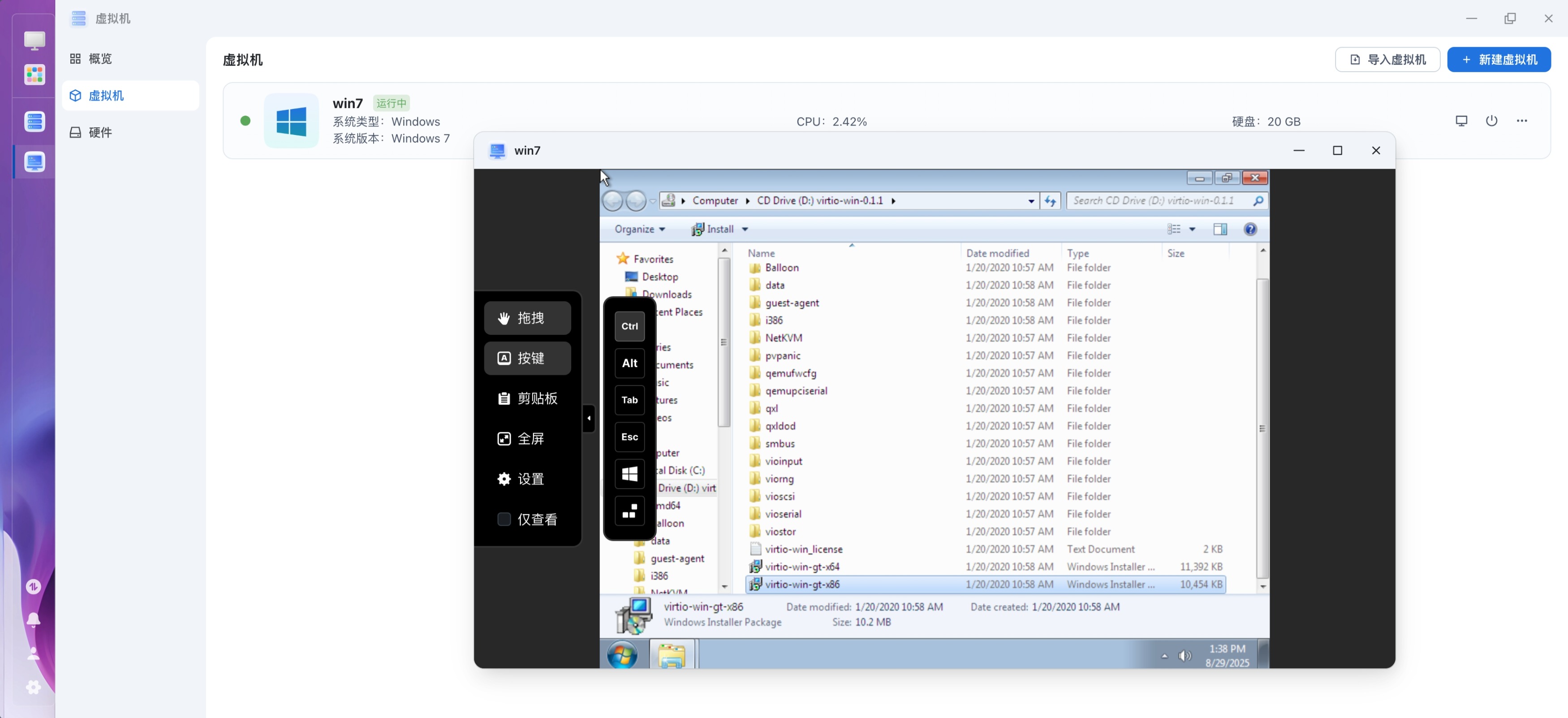
Task: Open the win7 VM more options menu
Action: tap(1522, 121)
